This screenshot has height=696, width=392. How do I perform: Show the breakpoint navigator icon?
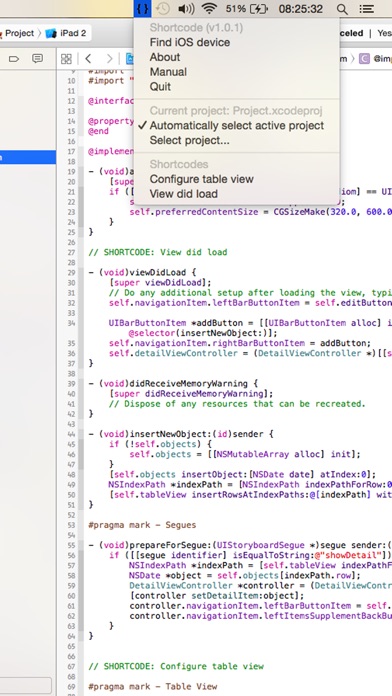pos(14,59)
